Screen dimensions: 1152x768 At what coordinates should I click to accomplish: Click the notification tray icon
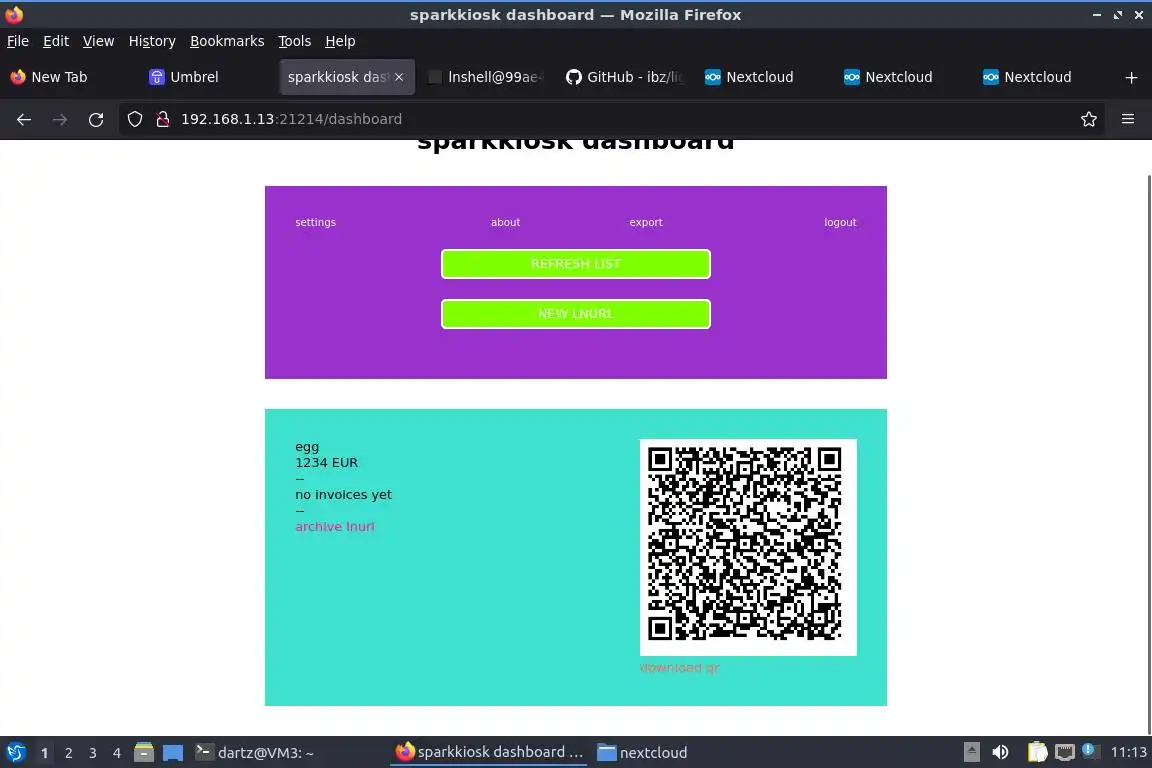coord(1090,751)
